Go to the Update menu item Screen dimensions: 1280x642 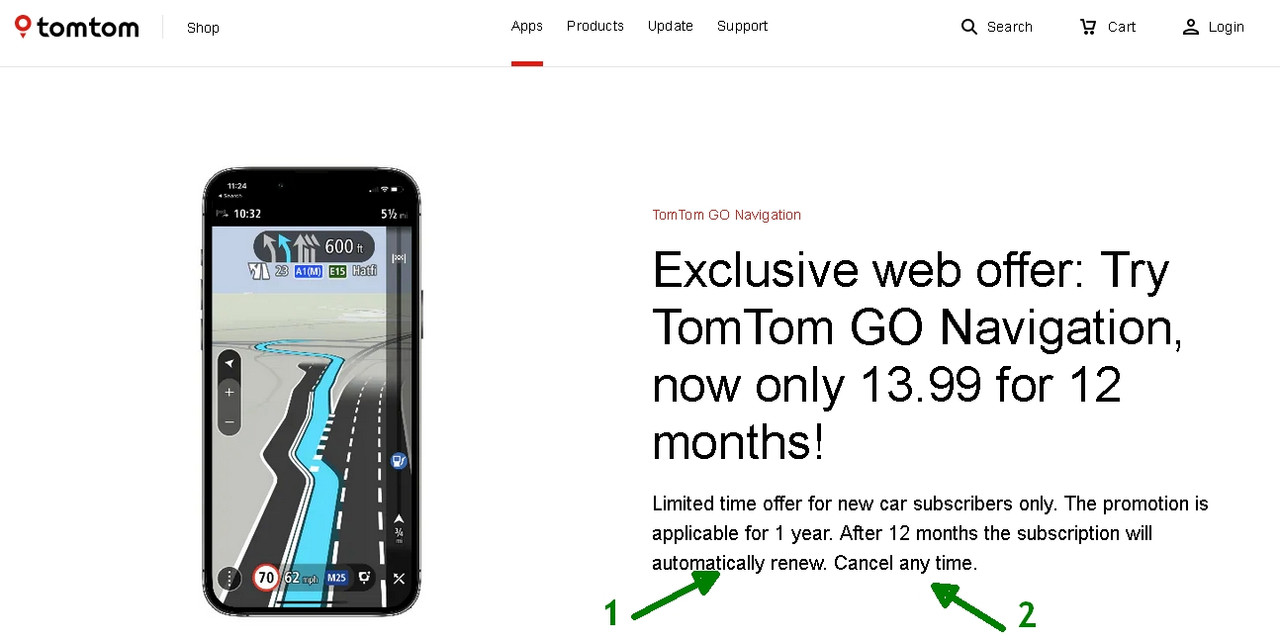click(670, 27)
